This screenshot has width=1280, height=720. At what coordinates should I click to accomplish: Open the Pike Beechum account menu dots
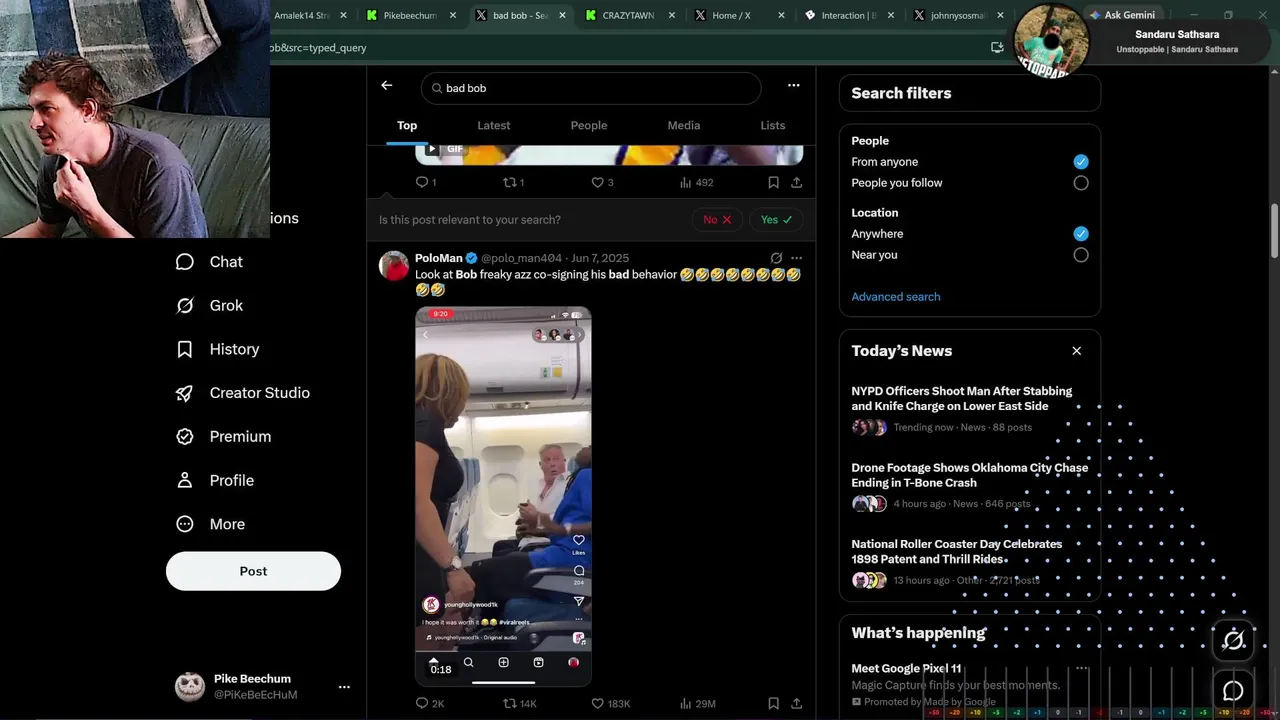point(344,687)
